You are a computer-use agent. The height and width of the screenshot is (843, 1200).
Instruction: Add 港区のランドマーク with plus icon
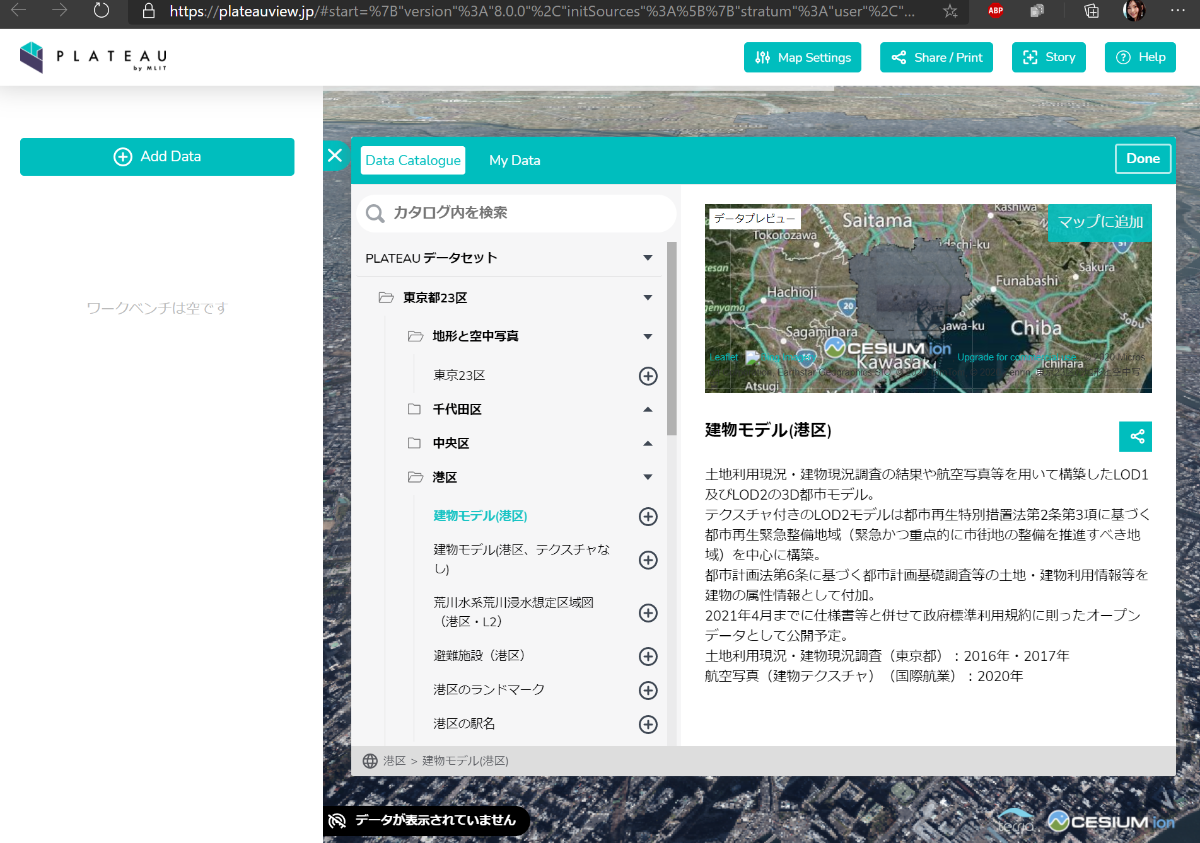pyautogui.click(x=648, y=690)
